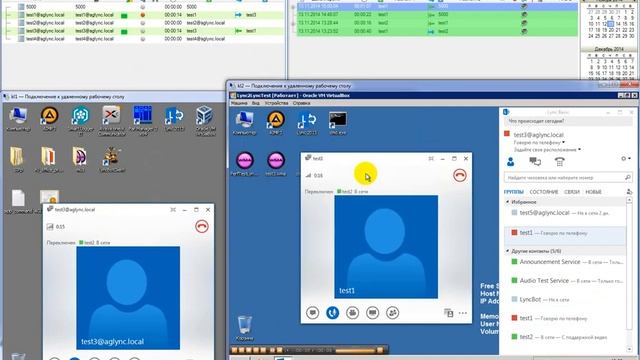Viewport: 640px width, 360px height.
Task: Select the test2 contact in Lync list
Action: click(x=565, y=337)
